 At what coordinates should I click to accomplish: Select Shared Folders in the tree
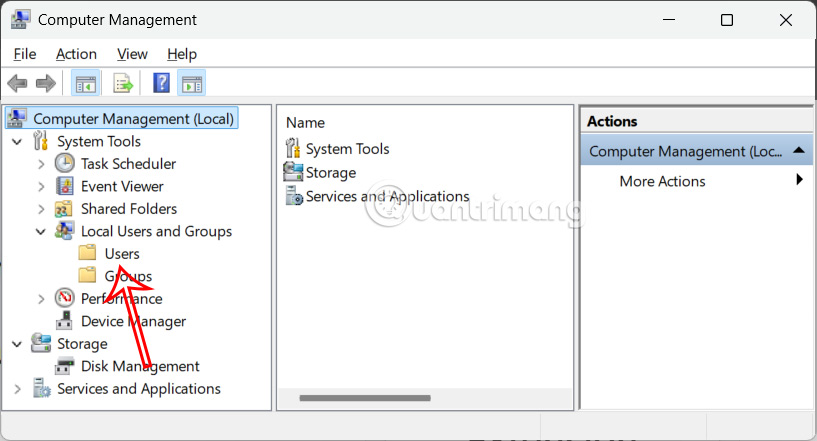click(129, 209)
